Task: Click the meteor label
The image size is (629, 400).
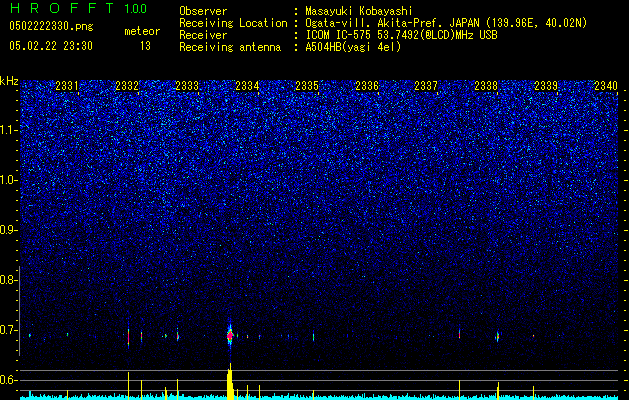Action: pos(142,31)
